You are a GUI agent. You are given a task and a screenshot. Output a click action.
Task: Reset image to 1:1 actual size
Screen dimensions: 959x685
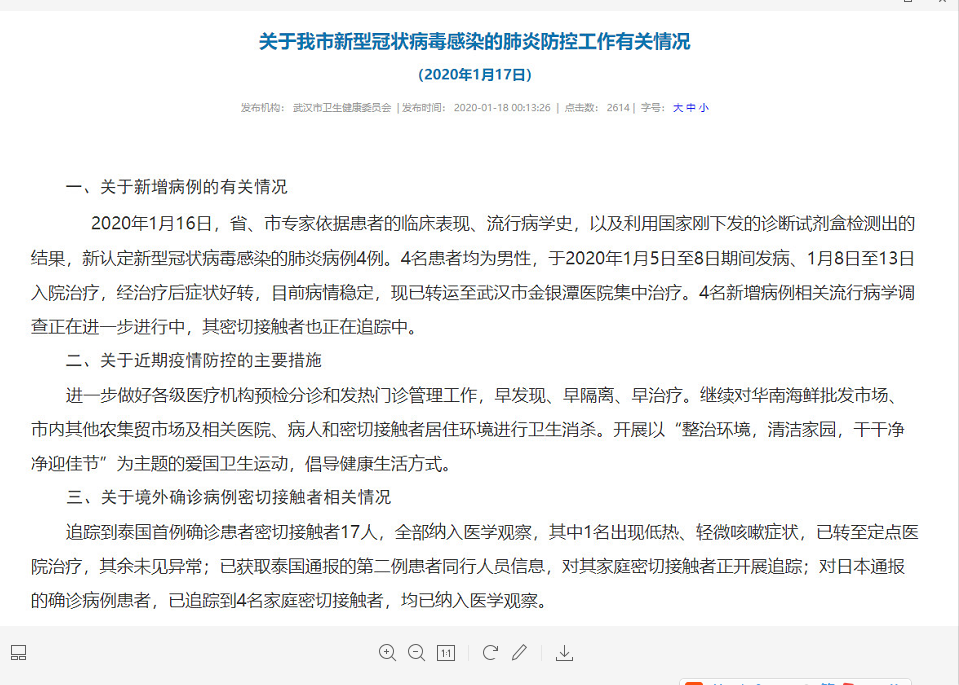[x=446, y=653]
